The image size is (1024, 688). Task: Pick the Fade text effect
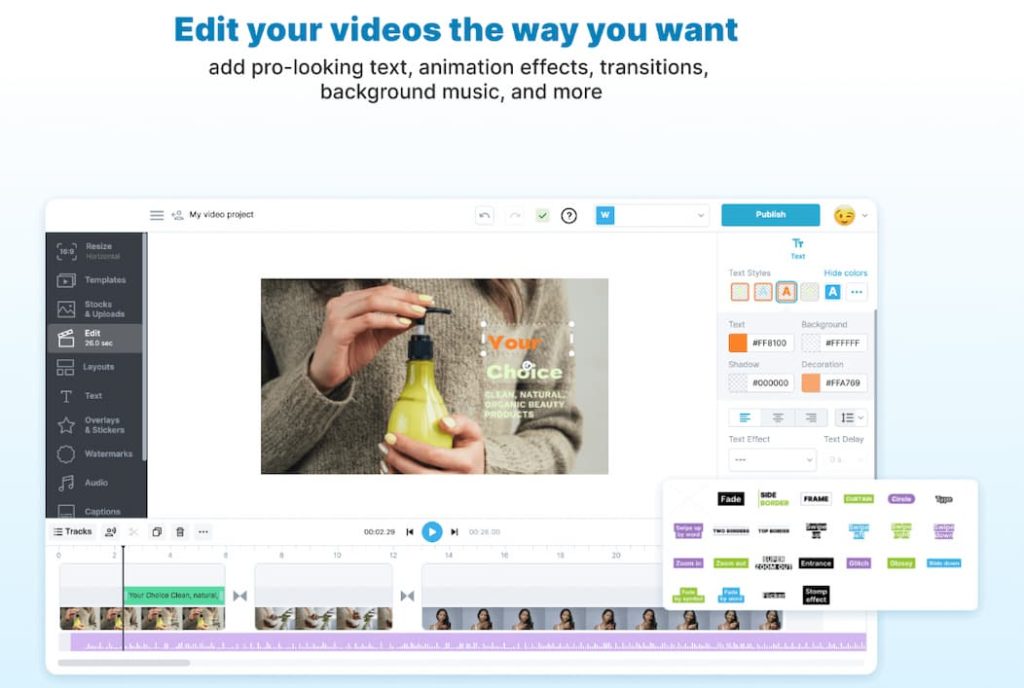(x=731, y=499)
